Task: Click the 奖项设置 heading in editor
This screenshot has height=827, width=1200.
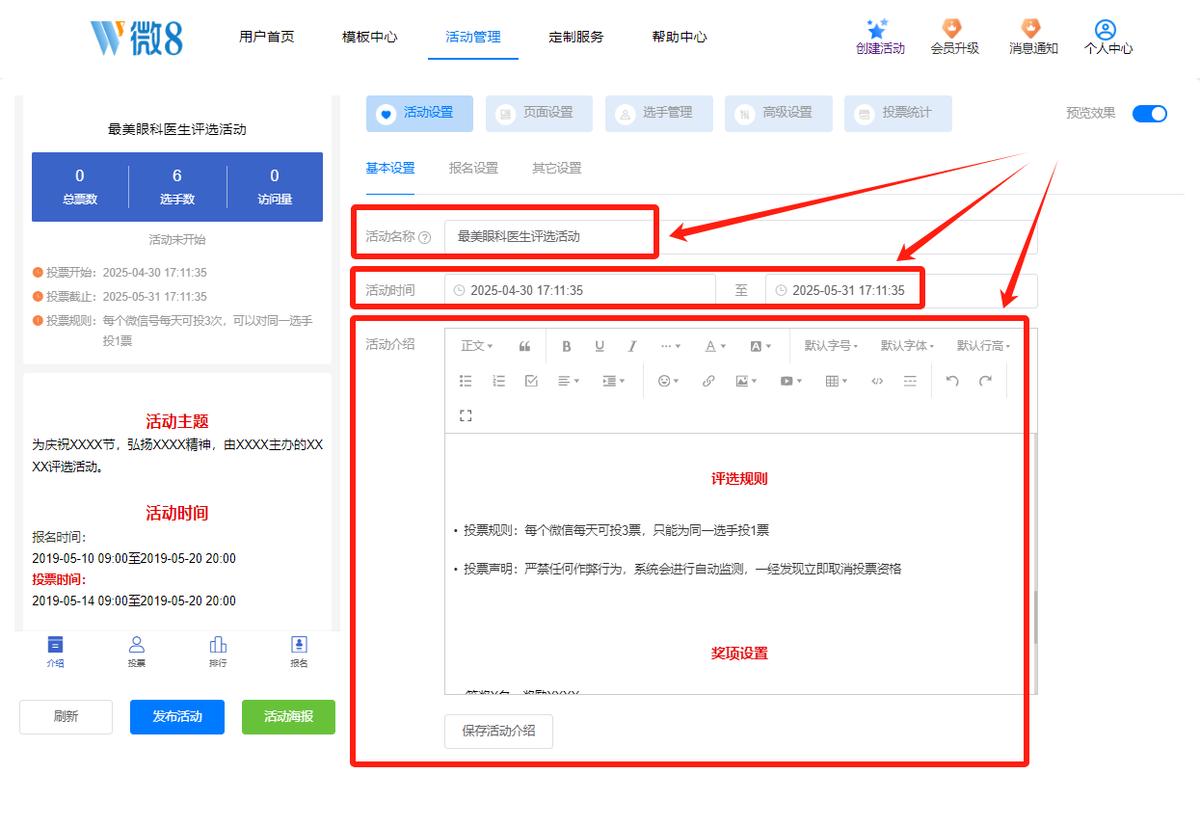Action: point(739,654)
